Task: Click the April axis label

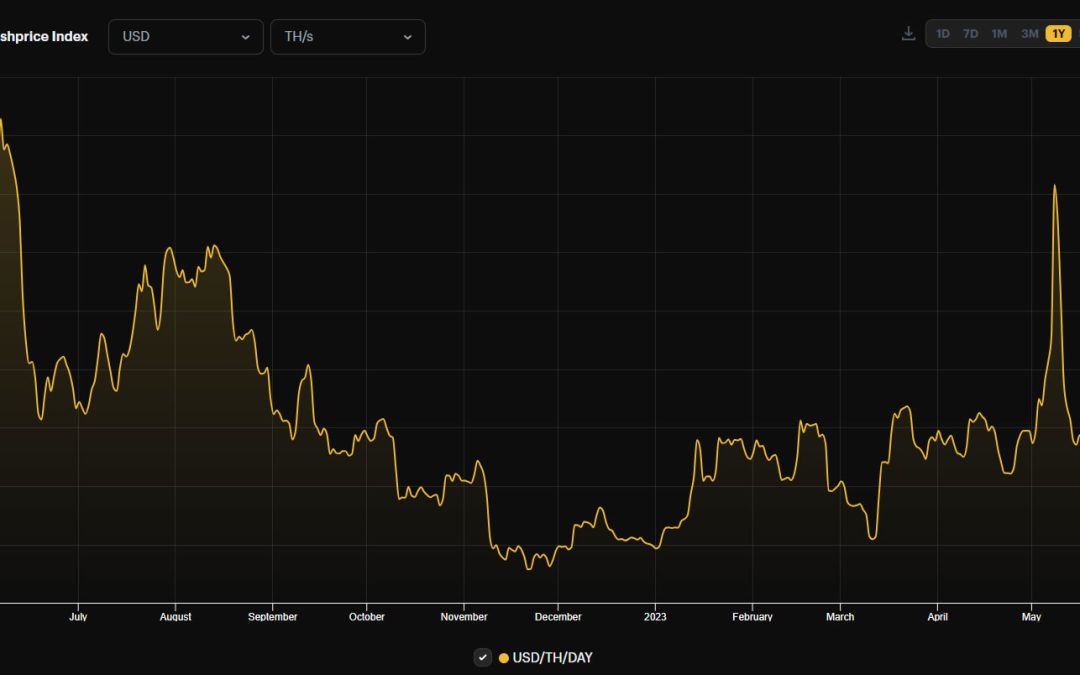Action: coord(937,616)
